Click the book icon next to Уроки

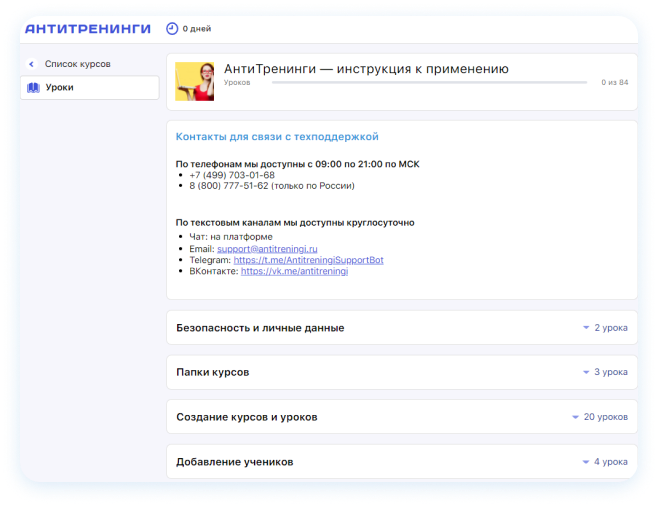(x=34, y=87)
